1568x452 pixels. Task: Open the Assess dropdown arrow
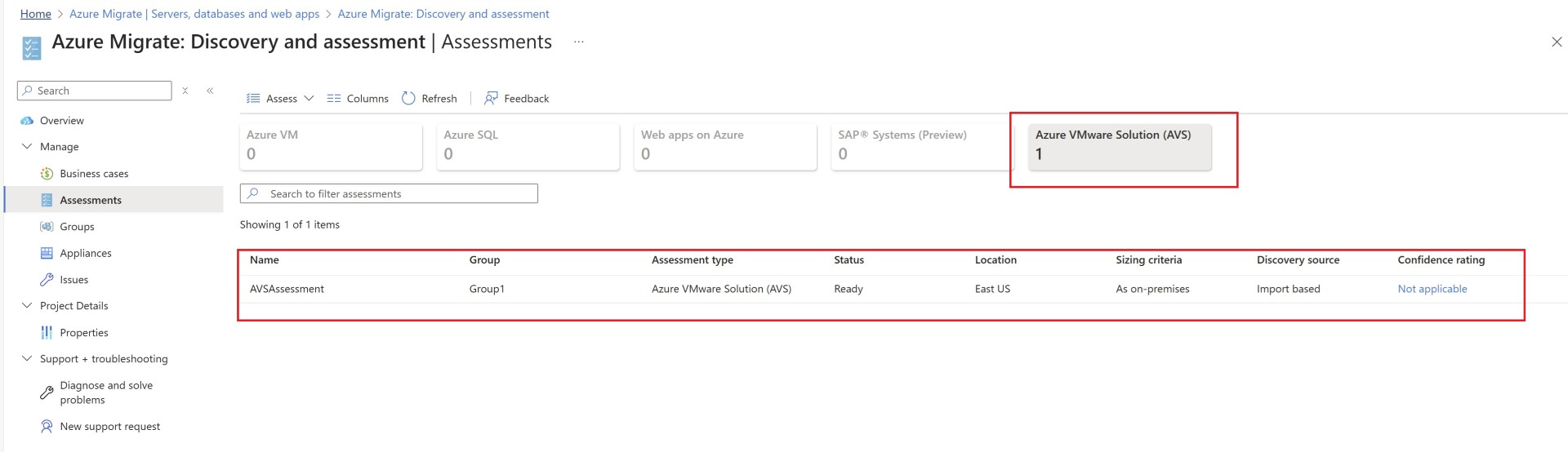point(309,99)
